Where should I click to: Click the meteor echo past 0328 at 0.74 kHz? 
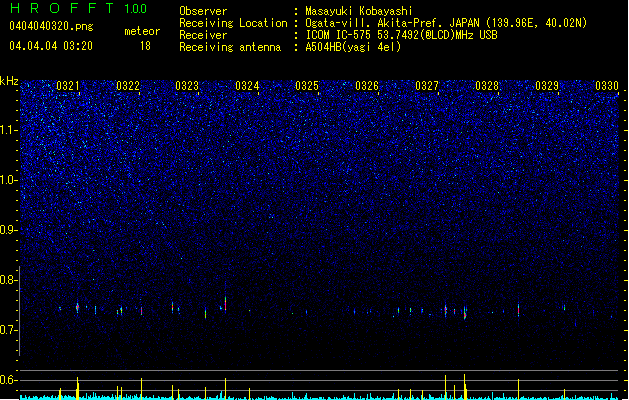click(x=518, y=310)
